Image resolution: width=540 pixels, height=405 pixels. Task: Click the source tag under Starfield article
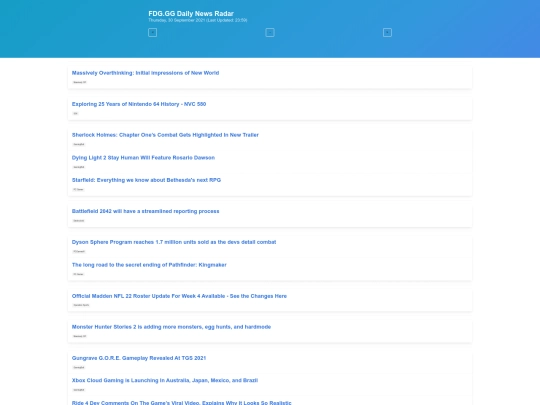pos(78,189)
